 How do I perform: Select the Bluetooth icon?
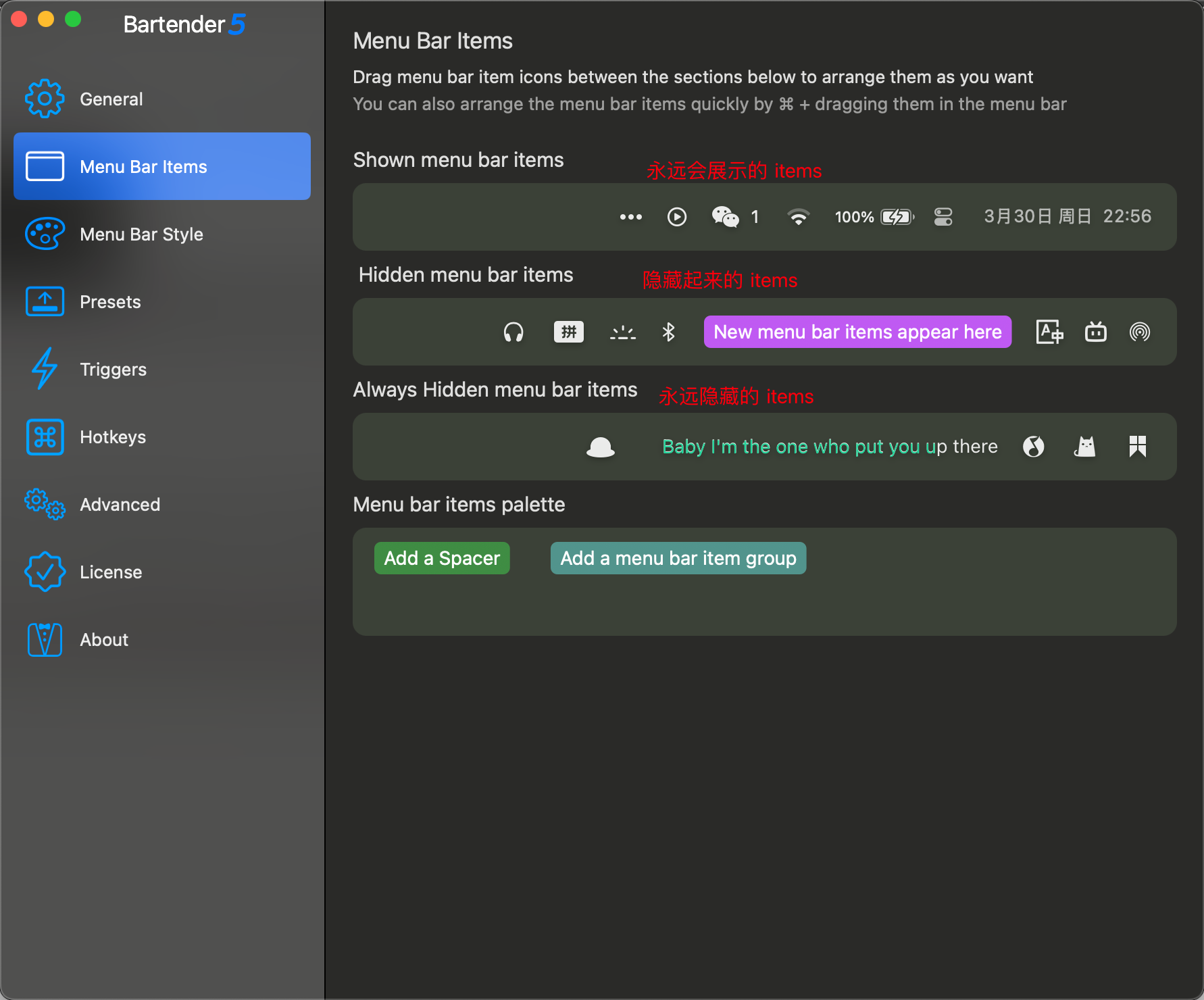coord(669,332)
